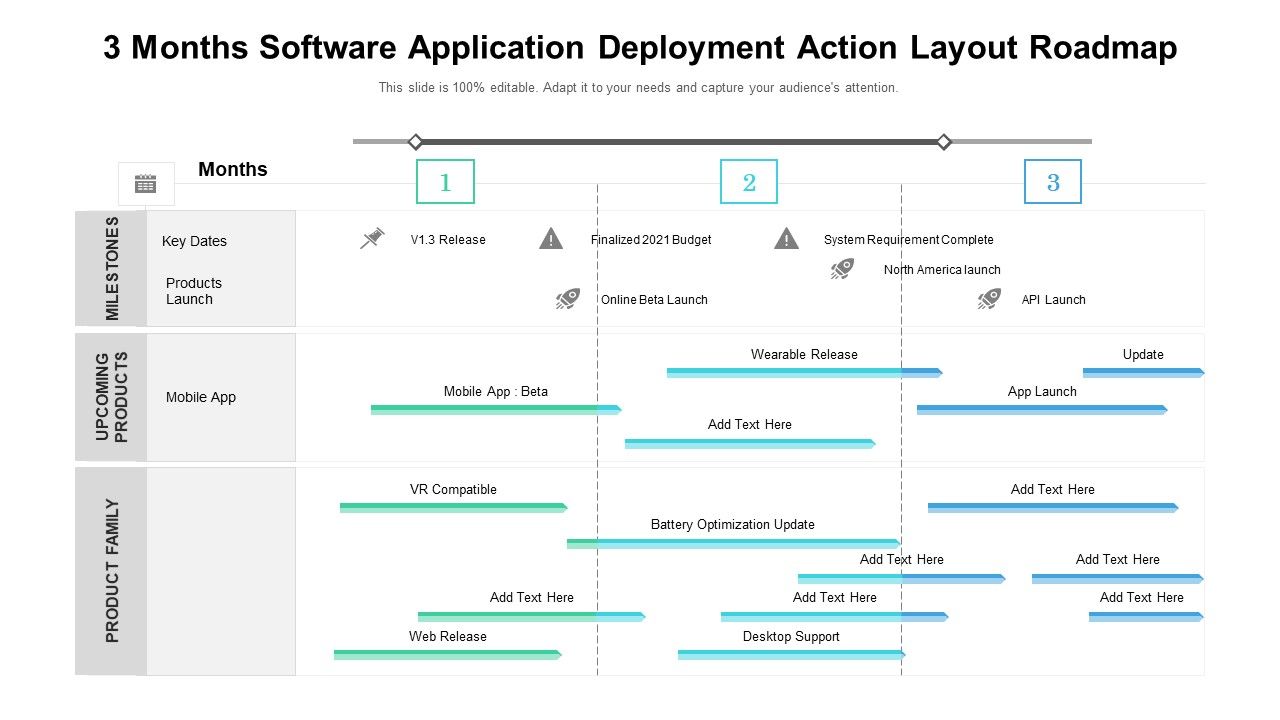Select the month 1 box

pyautogui.click(x=445, y=182)
